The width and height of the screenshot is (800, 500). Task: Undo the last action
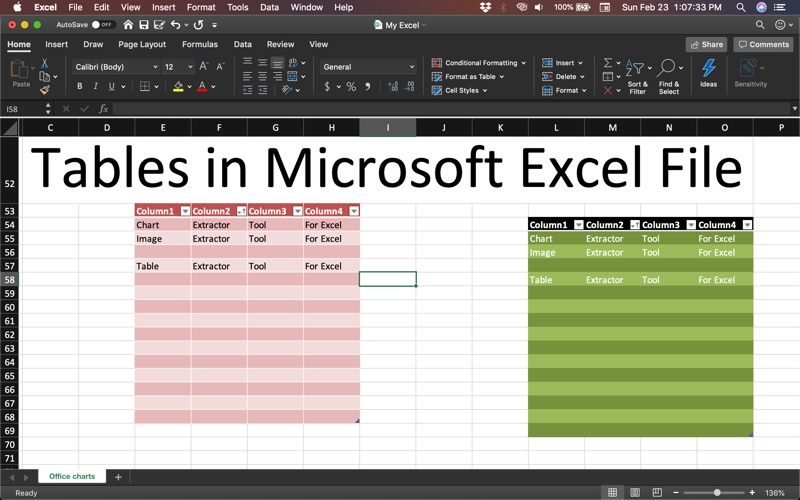point(176,24)
